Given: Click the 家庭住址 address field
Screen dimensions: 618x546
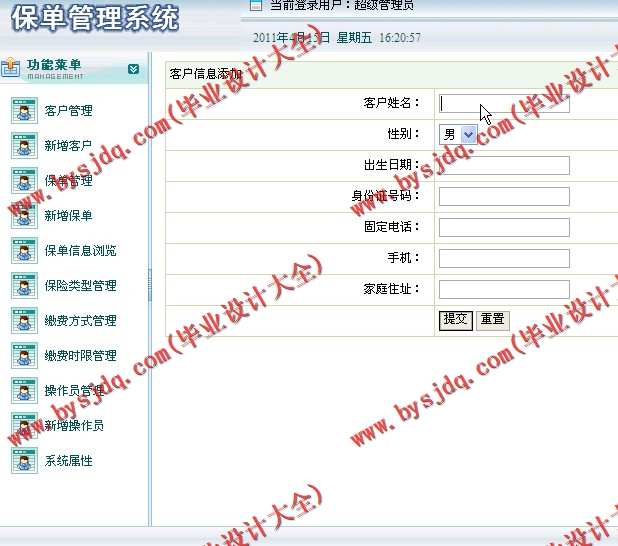Looking at the screenshot, I should [x=504, y=289].
